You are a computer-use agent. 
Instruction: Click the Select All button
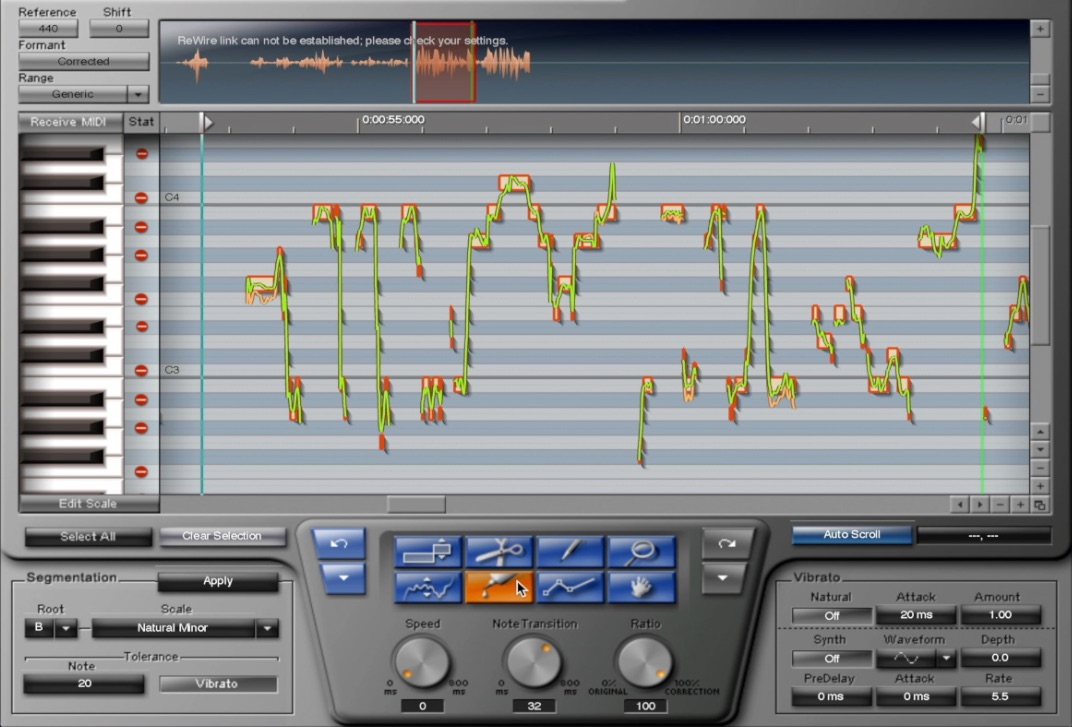(x=88, y=537)
